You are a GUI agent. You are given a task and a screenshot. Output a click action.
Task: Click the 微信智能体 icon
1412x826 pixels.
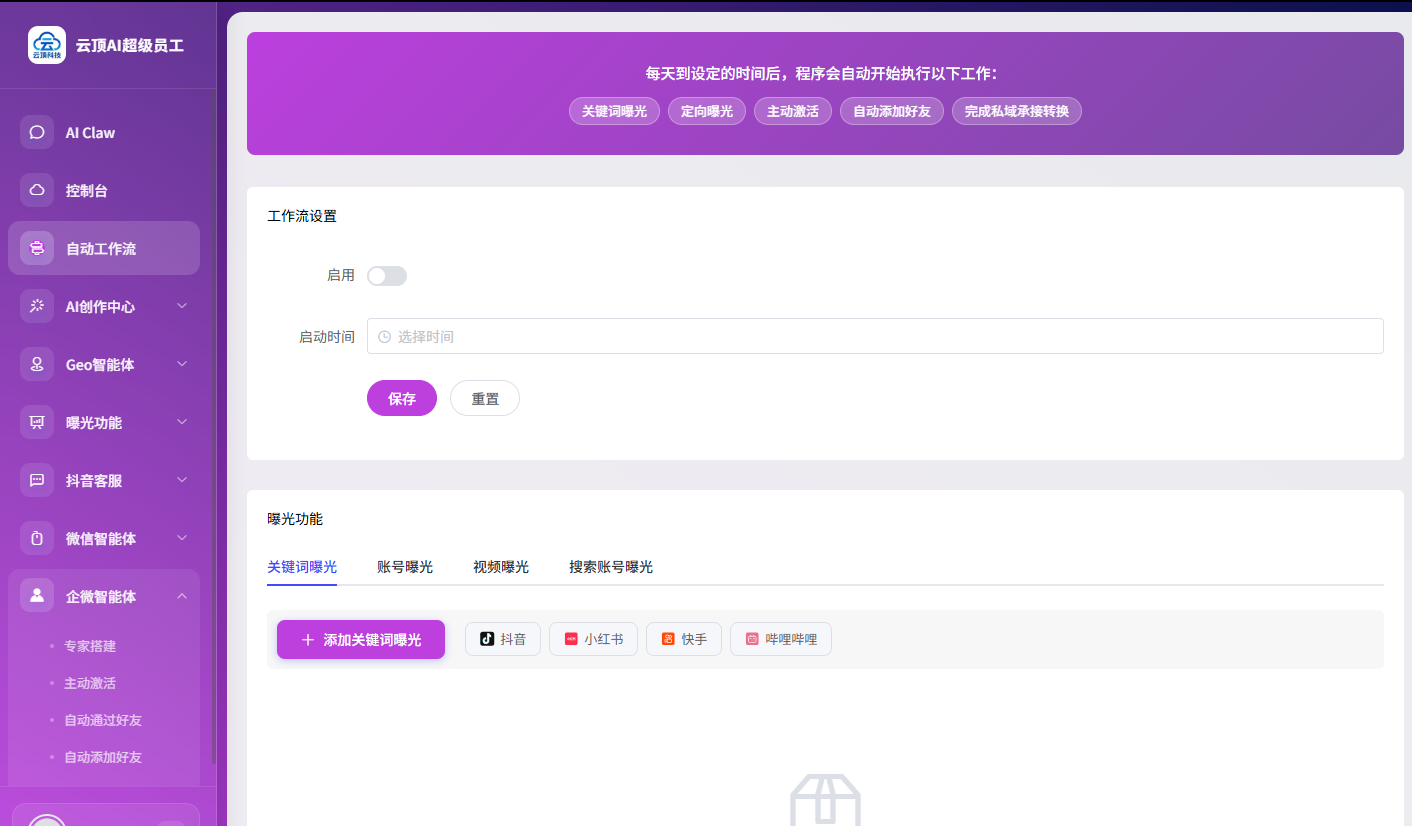pyautogui.click(x=37, y=538)
